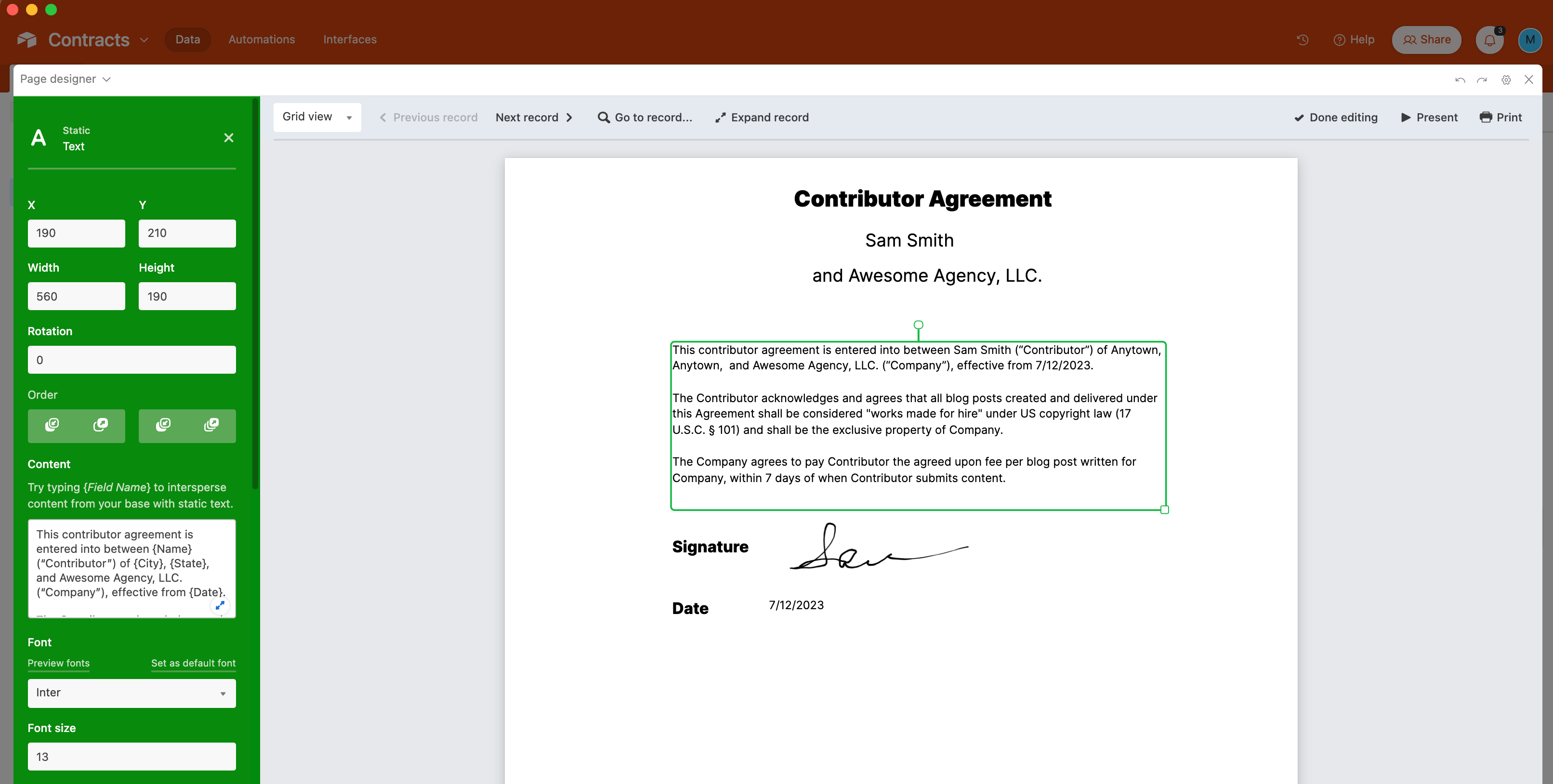Open the Interfaces tab

pyautogui.click(x=350, y=39)
